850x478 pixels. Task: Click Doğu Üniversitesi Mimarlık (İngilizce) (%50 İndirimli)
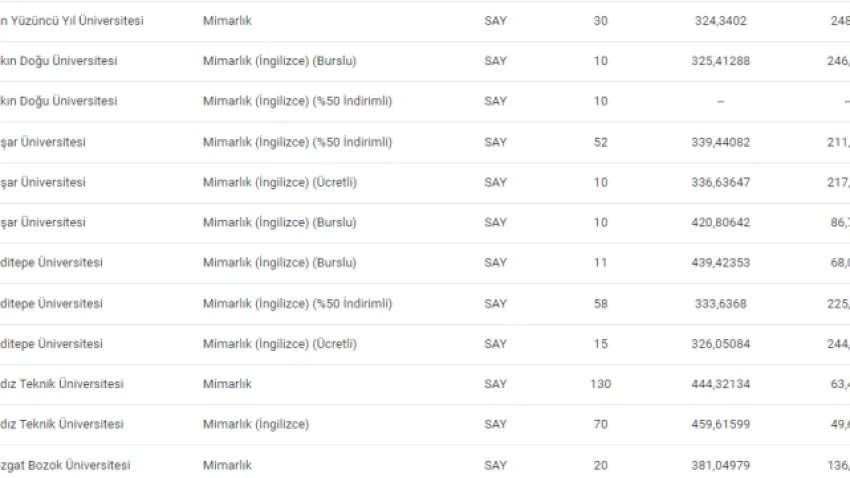[298, 101]
